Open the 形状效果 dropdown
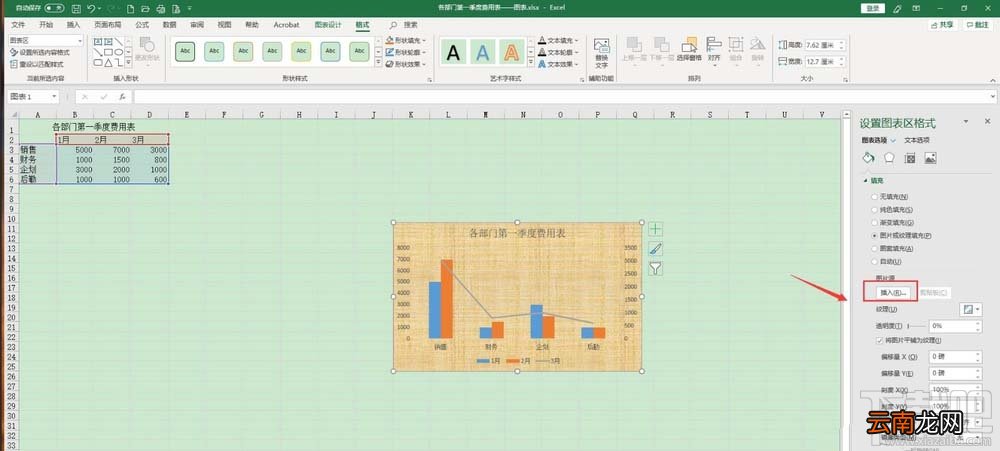The width and height of the screenshot is (1000, 451). click(406, 64)
